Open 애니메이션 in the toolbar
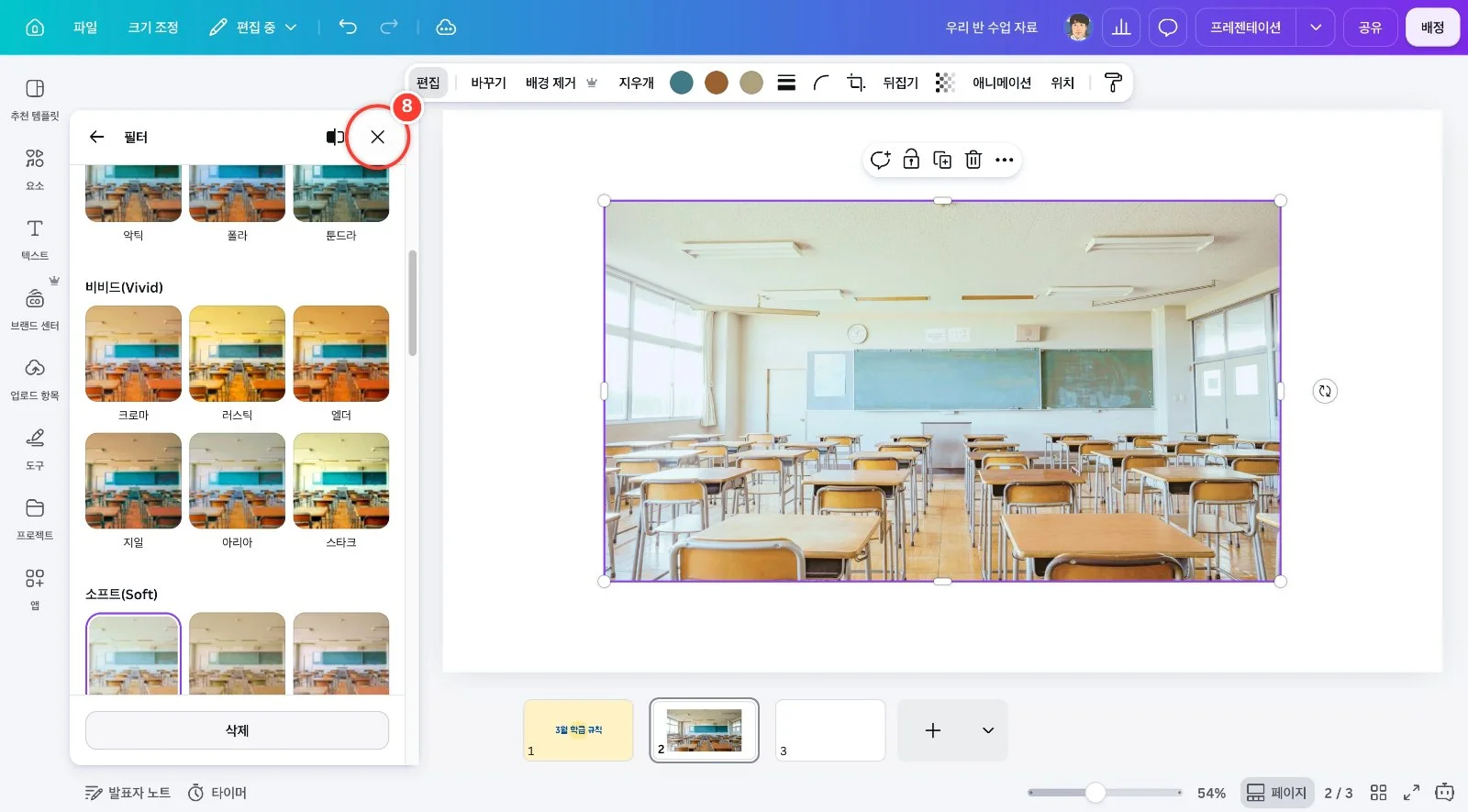Image resolution: width=1468 pixels, height=812 pixels. point(1002,83)
